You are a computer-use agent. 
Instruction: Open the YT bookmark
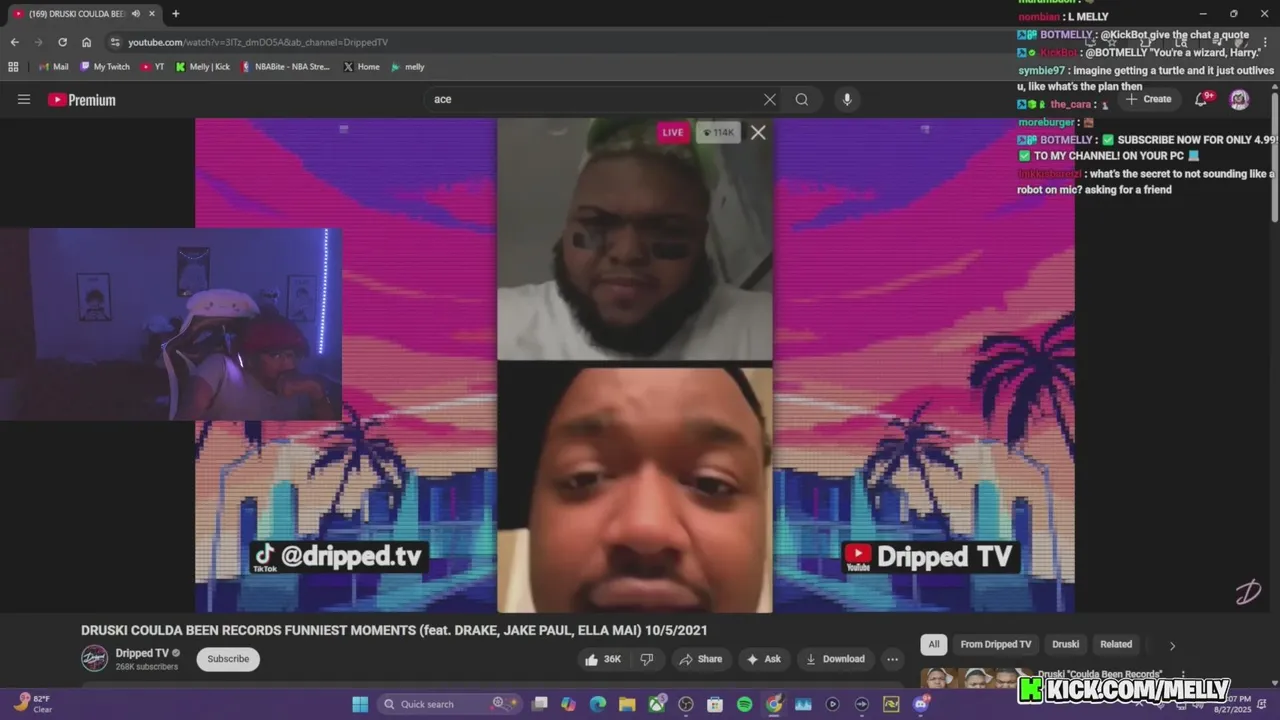point(153,67)
